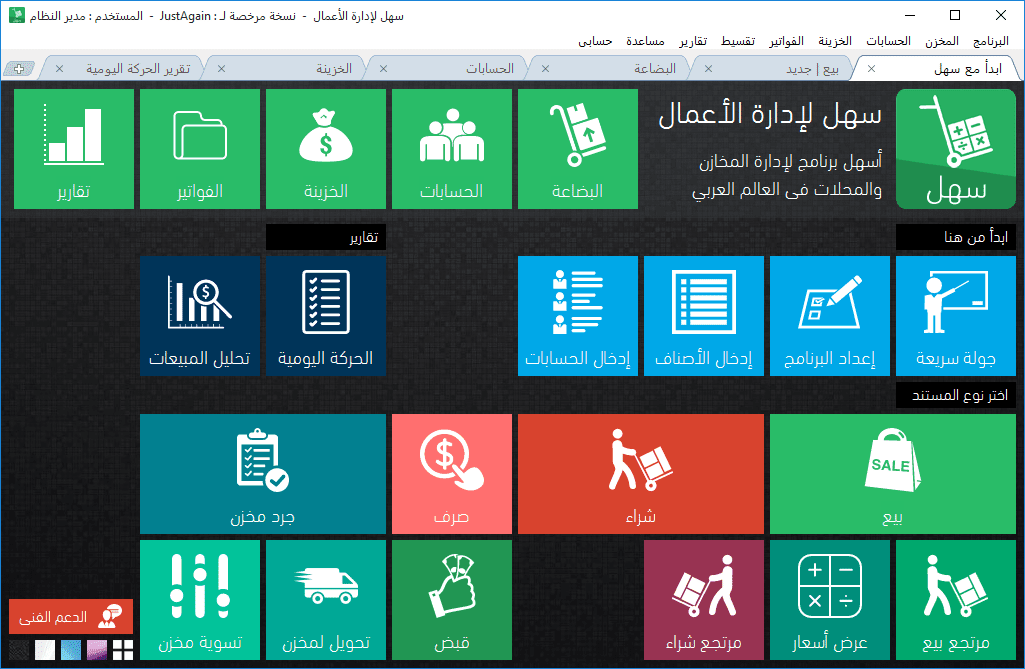Open تحليل المبيعات (Sales Analysis)
Screen dimensions: 1025x669
pyautogui.click(x=200, y=315)
